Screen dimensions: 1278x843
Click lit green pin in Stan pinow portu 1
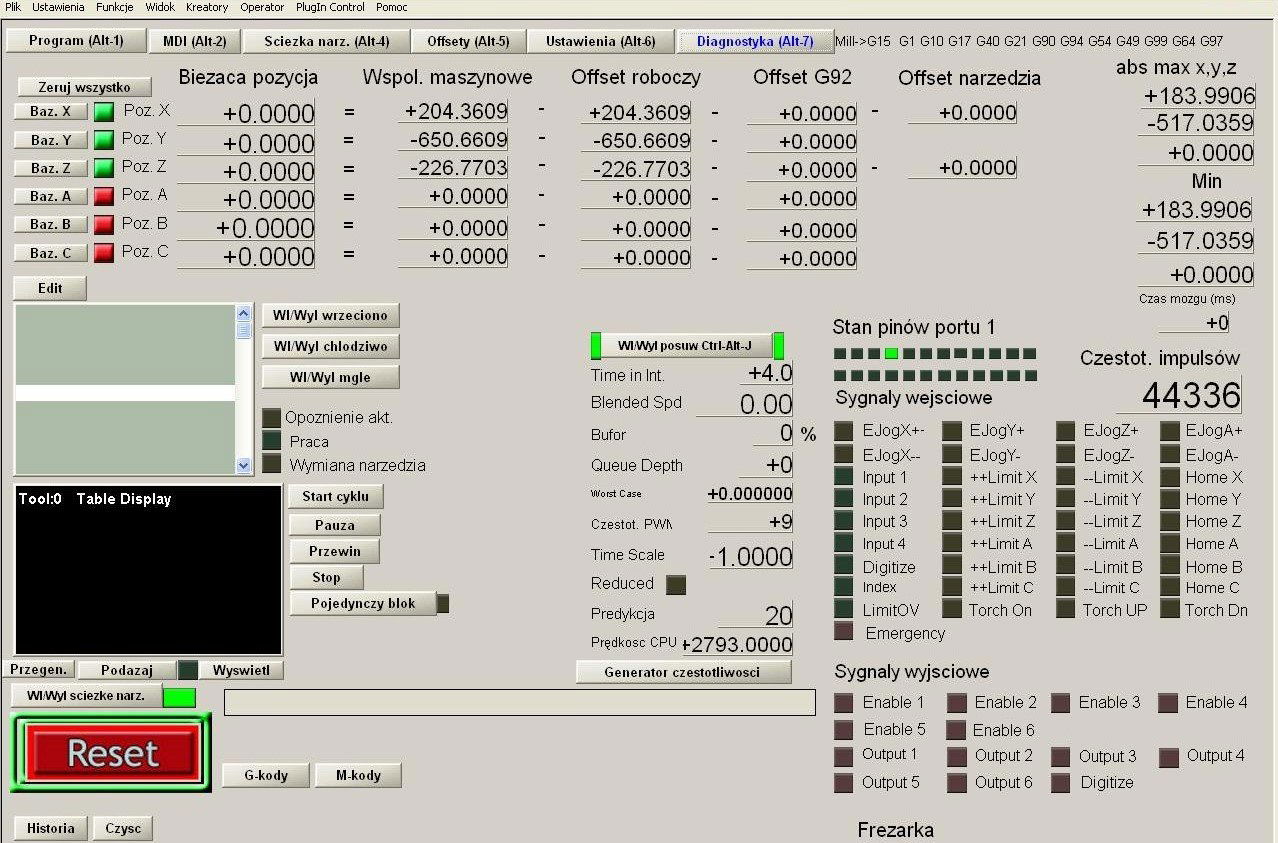coord(892,353)
